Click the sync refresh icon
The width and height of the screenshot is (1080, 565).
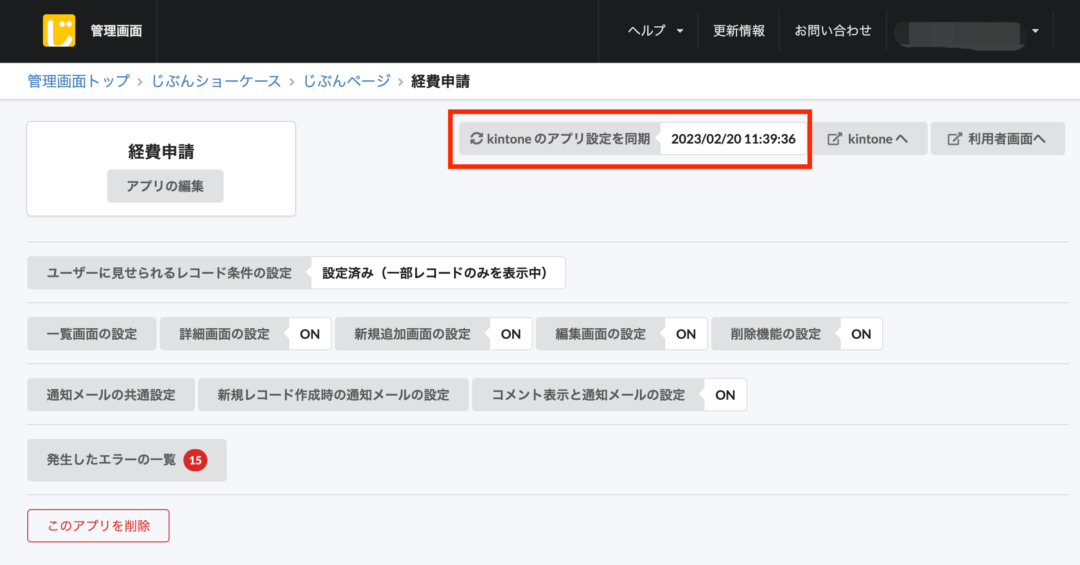[x=476, y=138]
